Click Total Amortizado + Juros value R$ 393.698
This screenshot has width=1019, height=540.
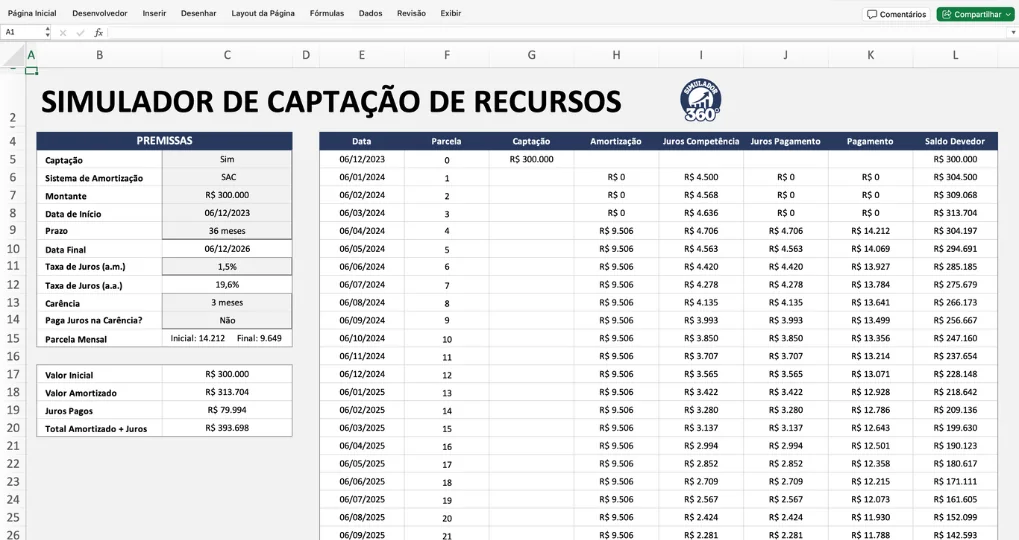227,428
